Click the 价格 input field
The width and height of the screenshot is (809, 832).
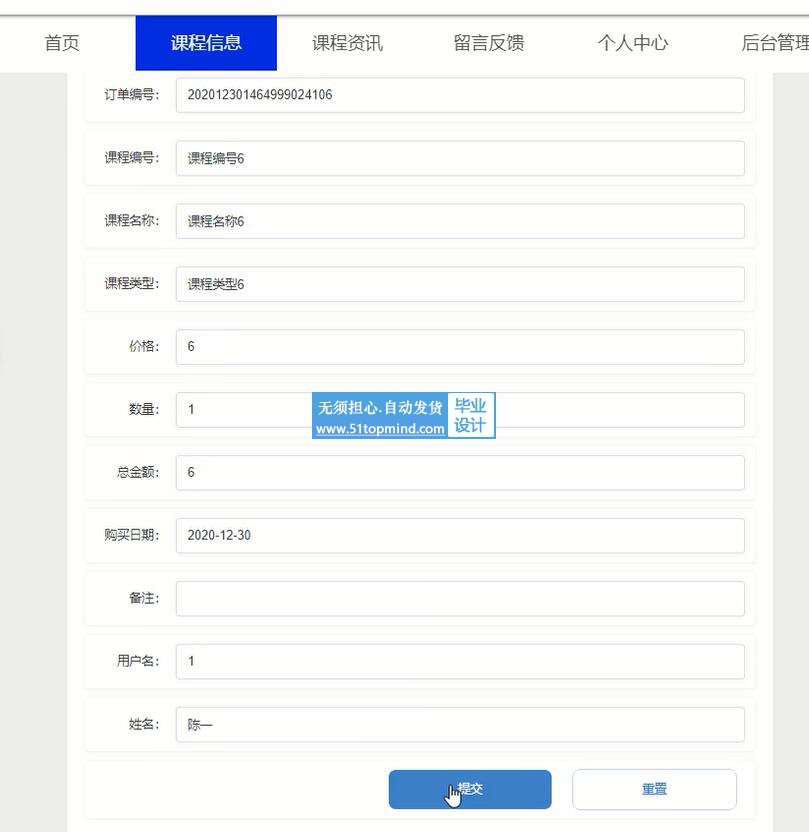(460, 347)
